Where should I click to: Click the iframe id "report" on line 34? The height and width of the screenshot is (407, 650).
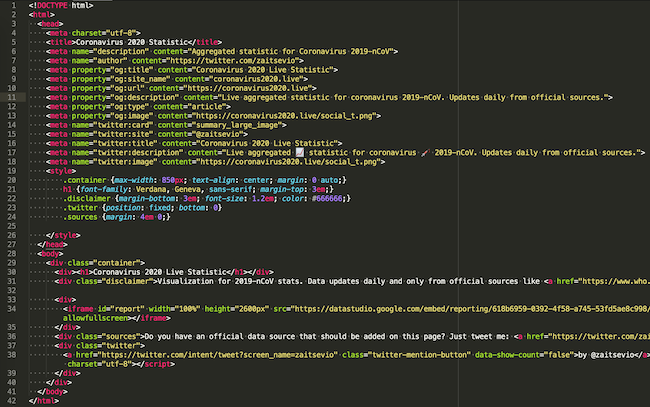pos(126,309)
